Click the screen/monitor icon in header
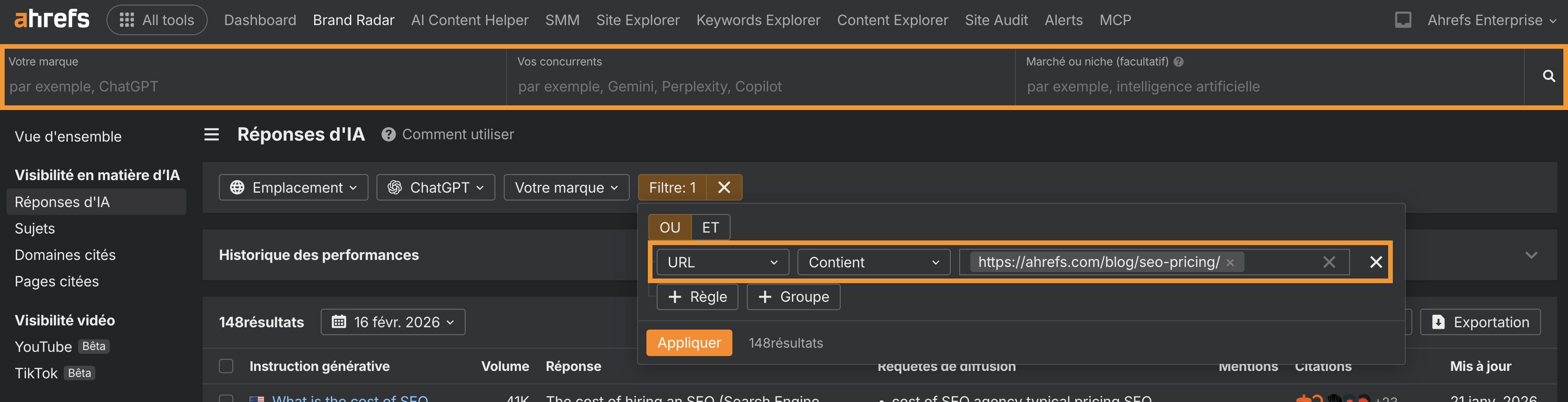Screen dimensions: 1568x402 1403,20
